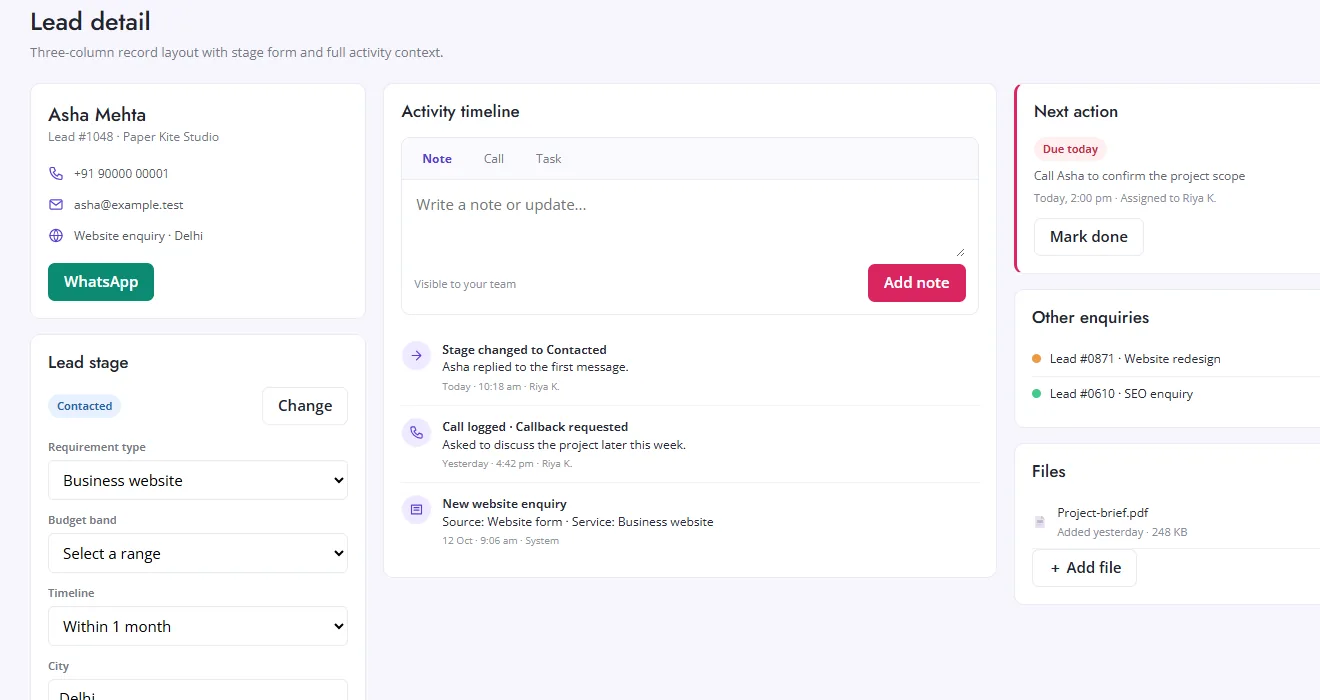The height and width of the screenshot is (700, 1320).
Task: Click the note icon for New website enquiry
Action: 416,510
